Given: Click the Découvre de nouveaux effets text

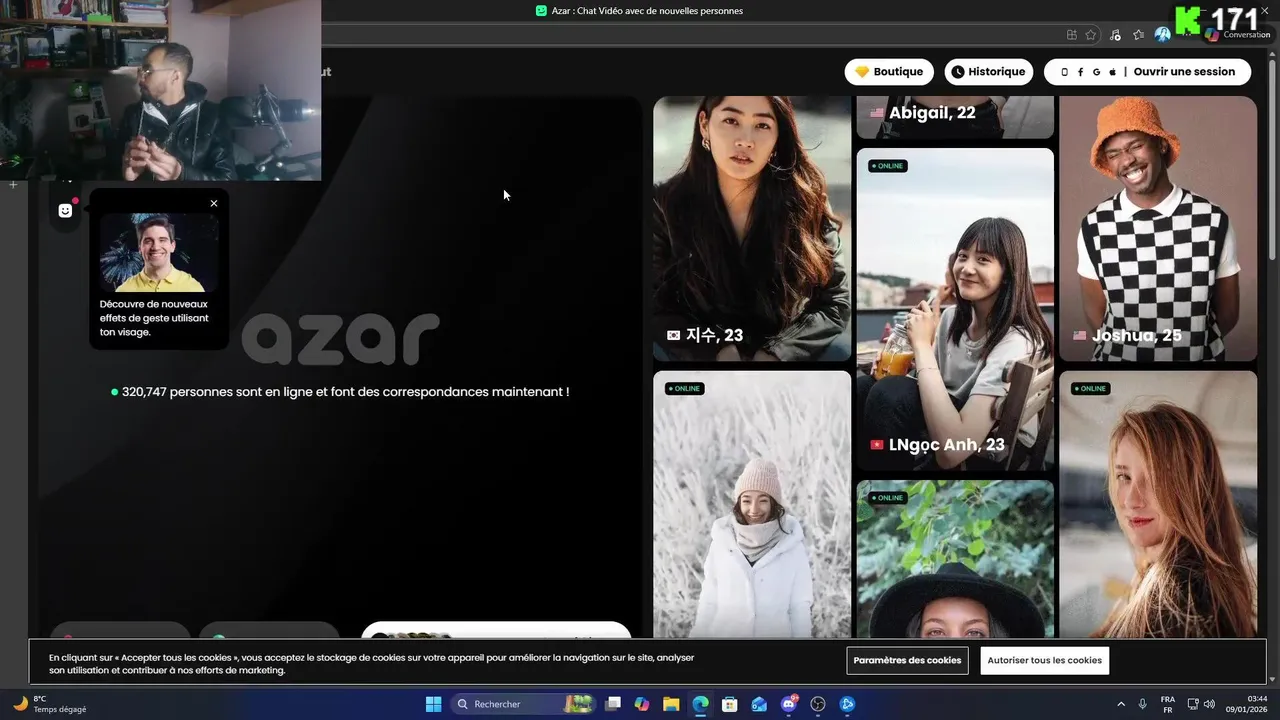Looking at the screenshot, I should coord(154,318).
